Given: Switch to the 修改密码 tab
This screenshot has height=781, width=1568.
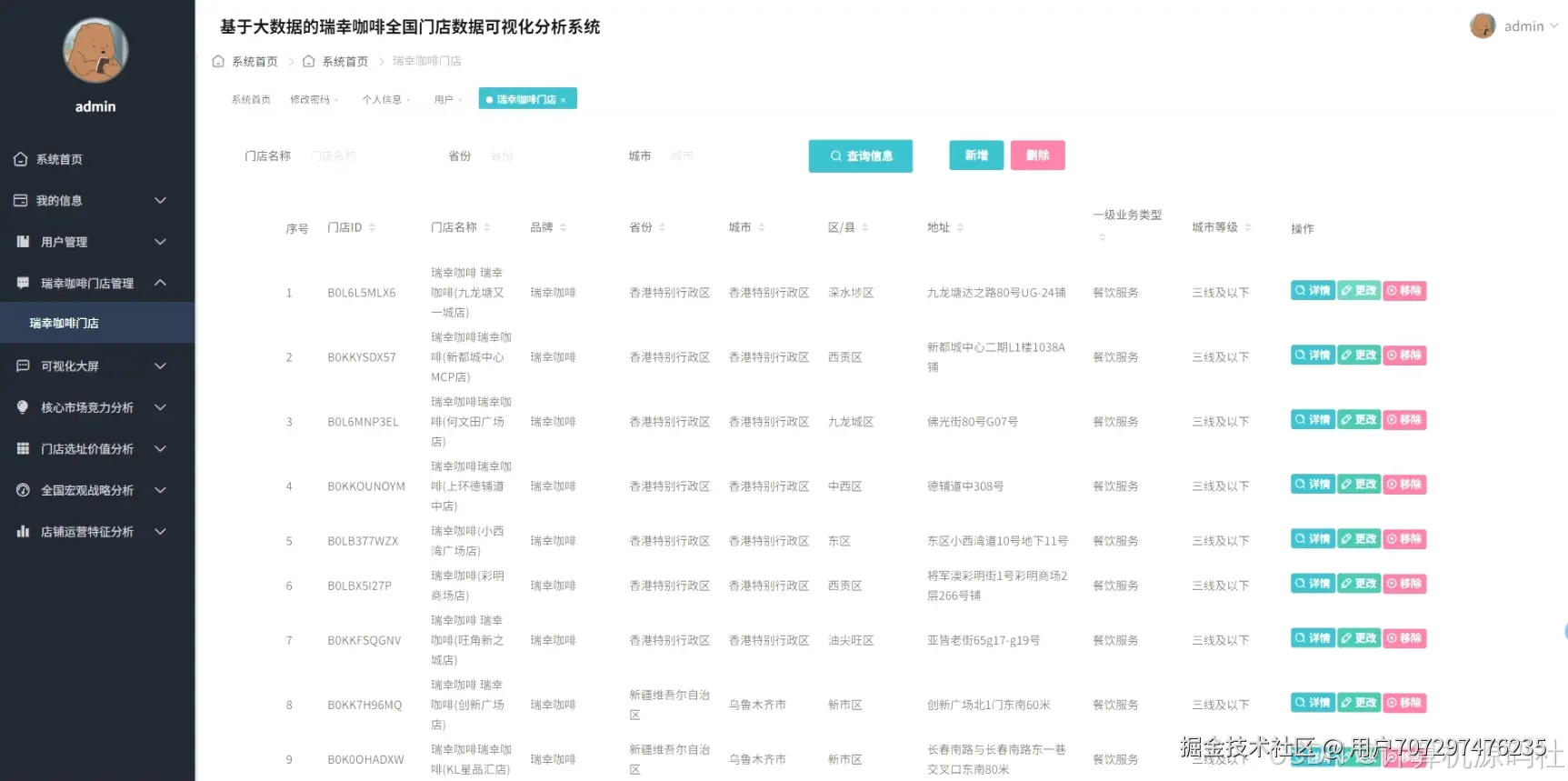Looking at the screenshot, I should (x=310, y=100).
